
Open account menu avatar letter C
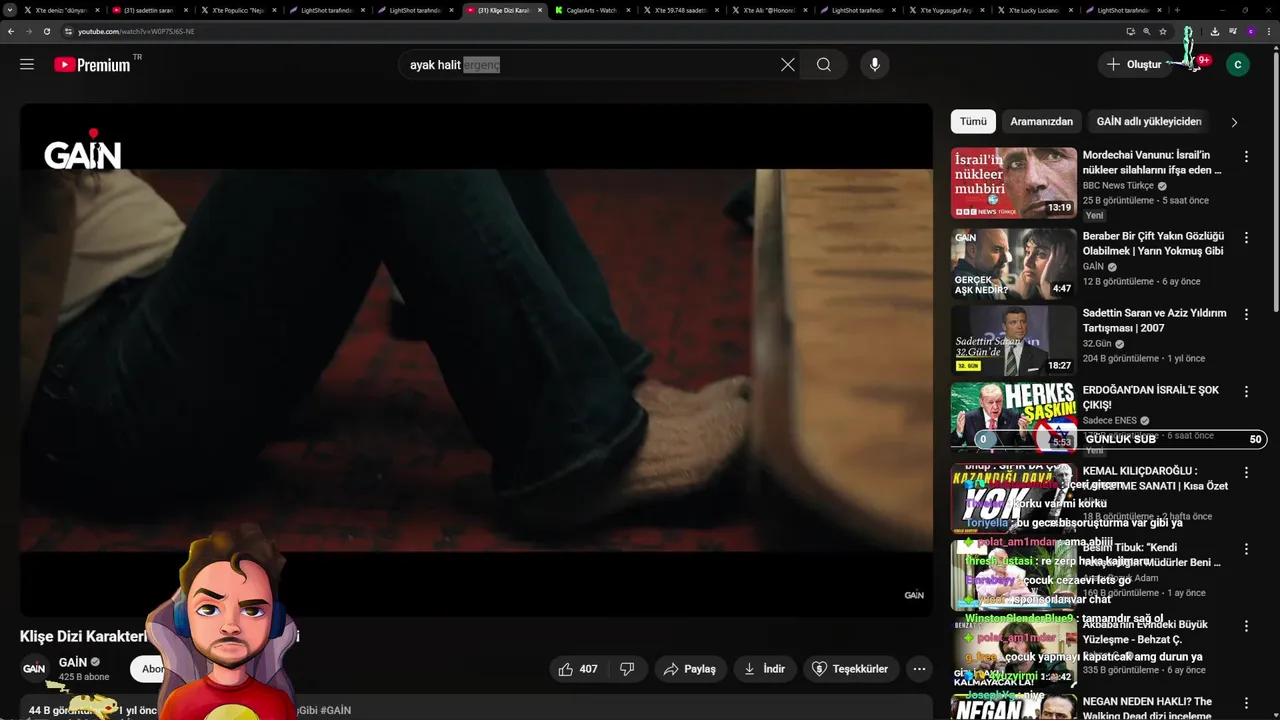[x=1238, y=64]
